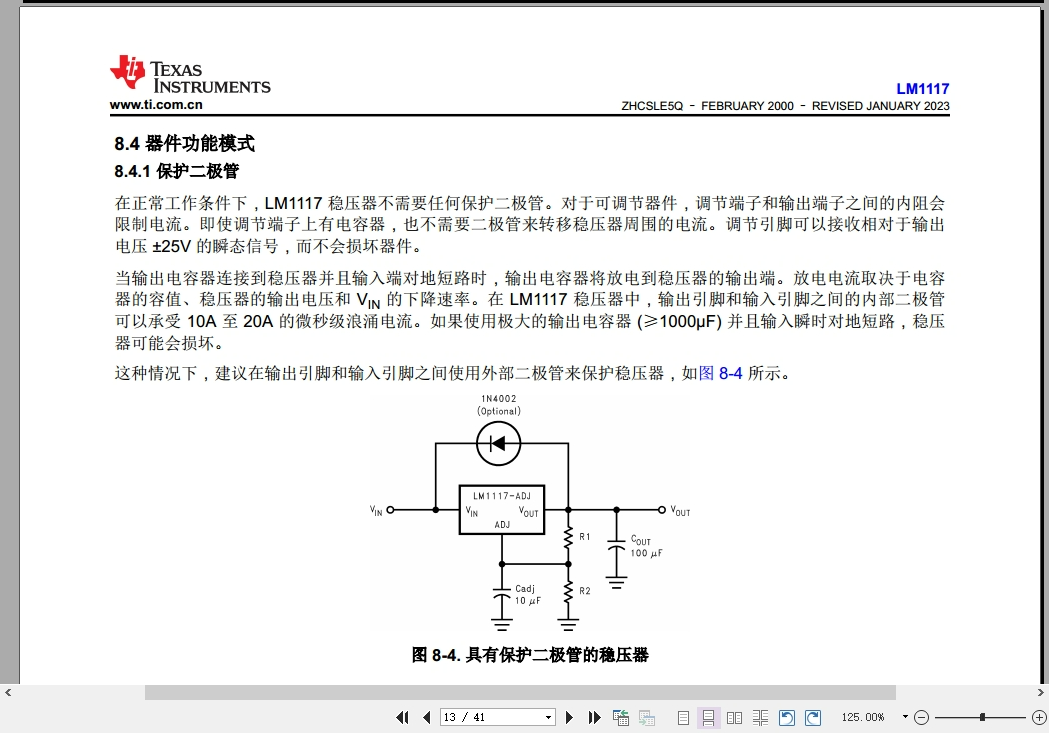Toggle two-page facing view
The image size is (1049, 733).
click(734, 717)
